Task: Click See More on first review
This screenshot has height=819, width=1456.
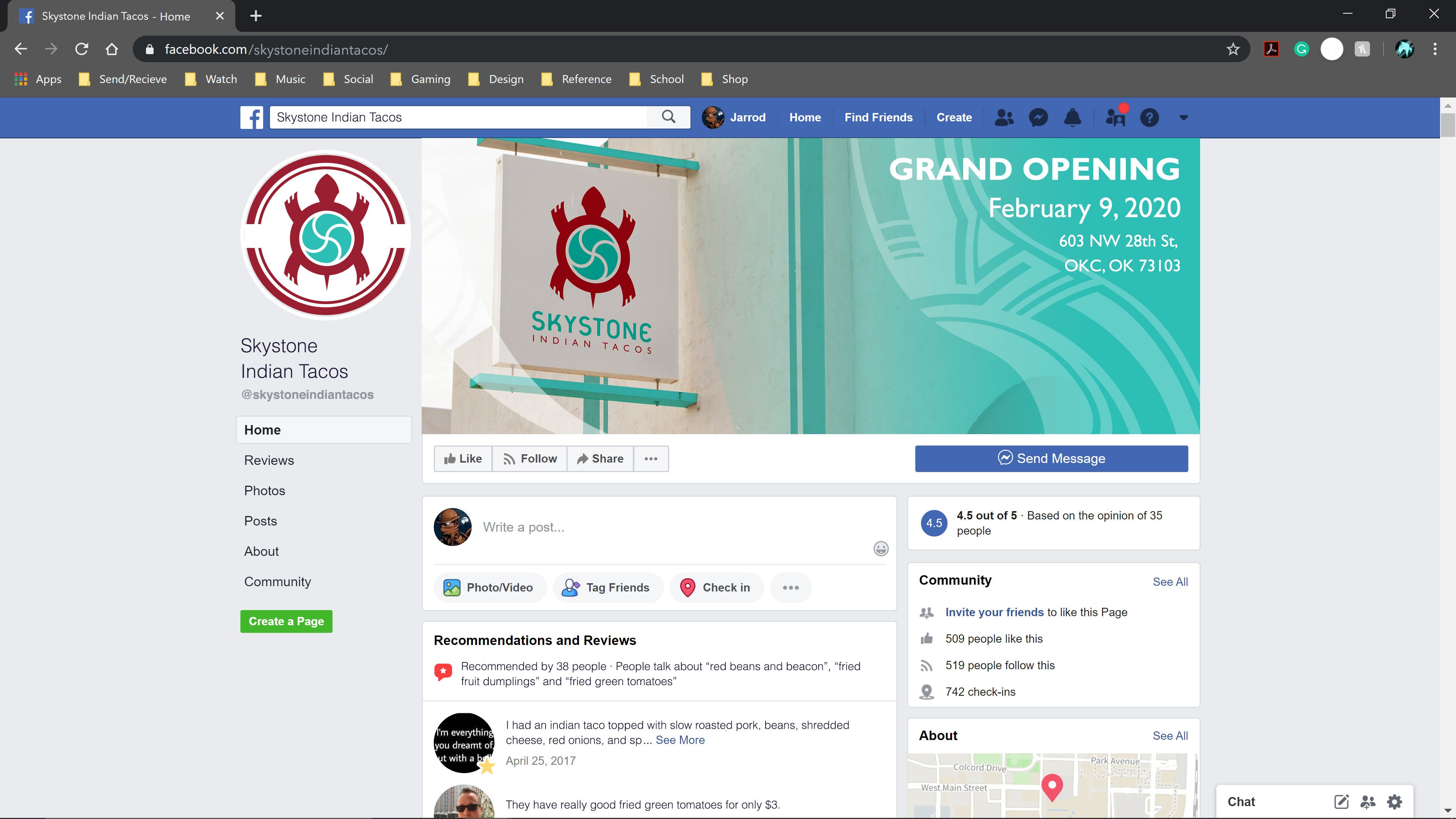Action: coord(680,740)
